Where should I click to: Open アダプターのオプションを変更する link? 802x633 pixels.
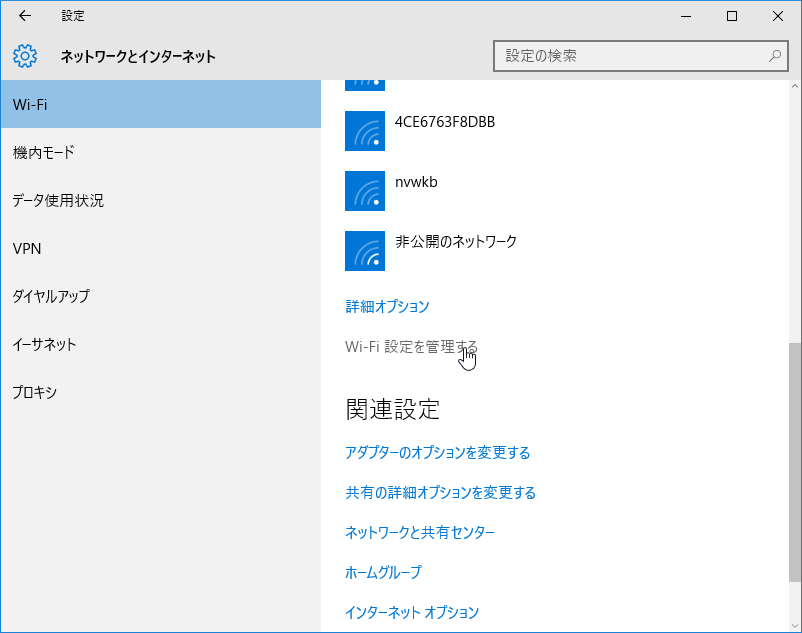click(437, 453)
